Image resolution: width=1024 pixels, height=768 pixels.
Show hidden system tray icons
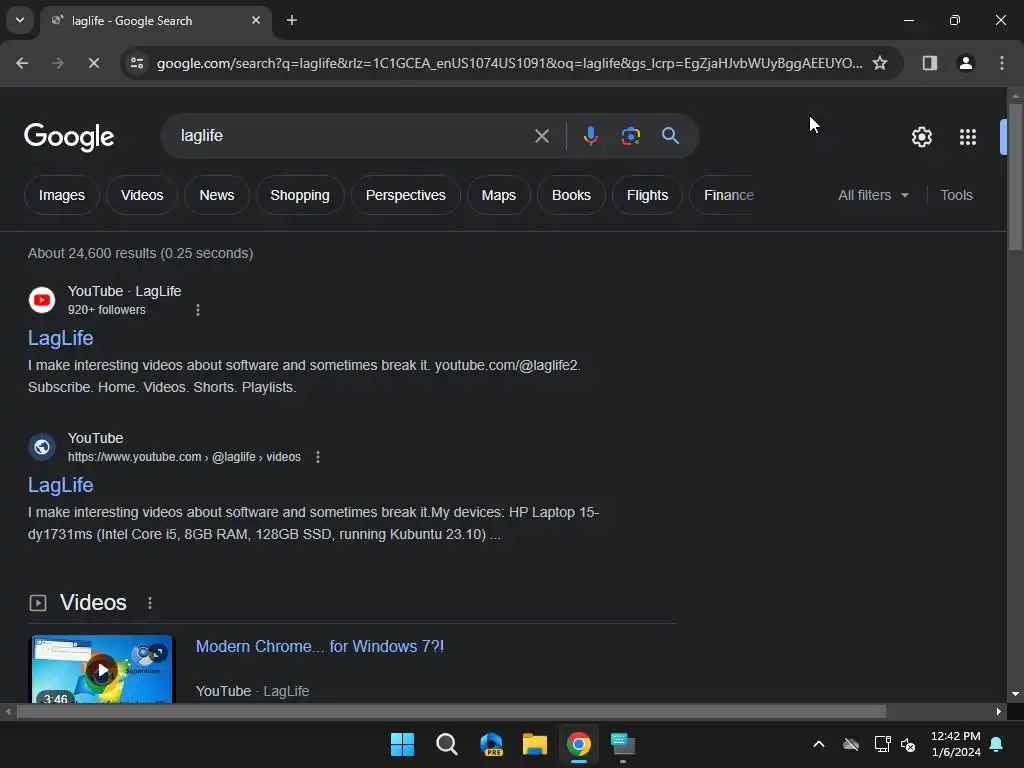[x=818, y=744]
